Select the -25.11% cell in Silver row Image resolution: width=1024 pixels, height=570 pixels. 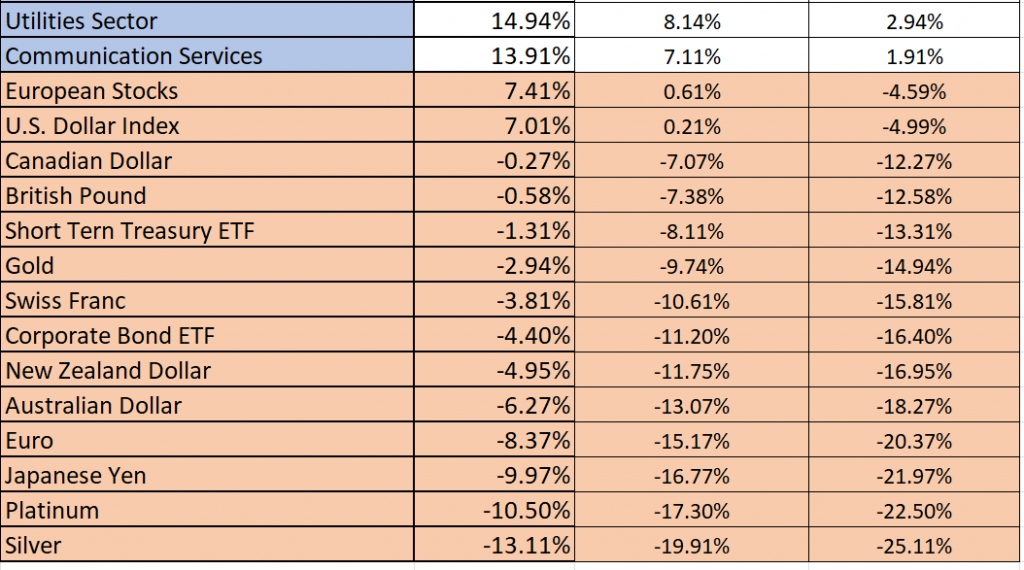(914, 547)
